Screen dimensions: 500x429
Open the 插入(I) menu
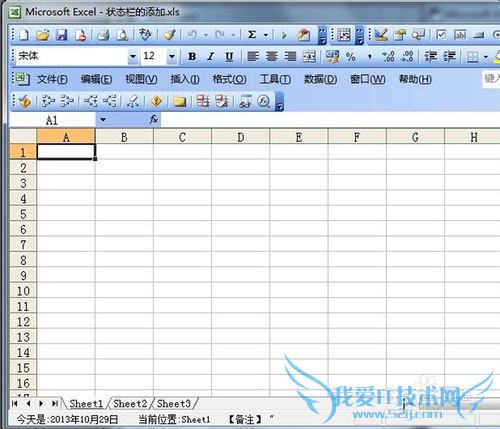tap(185, 79)
